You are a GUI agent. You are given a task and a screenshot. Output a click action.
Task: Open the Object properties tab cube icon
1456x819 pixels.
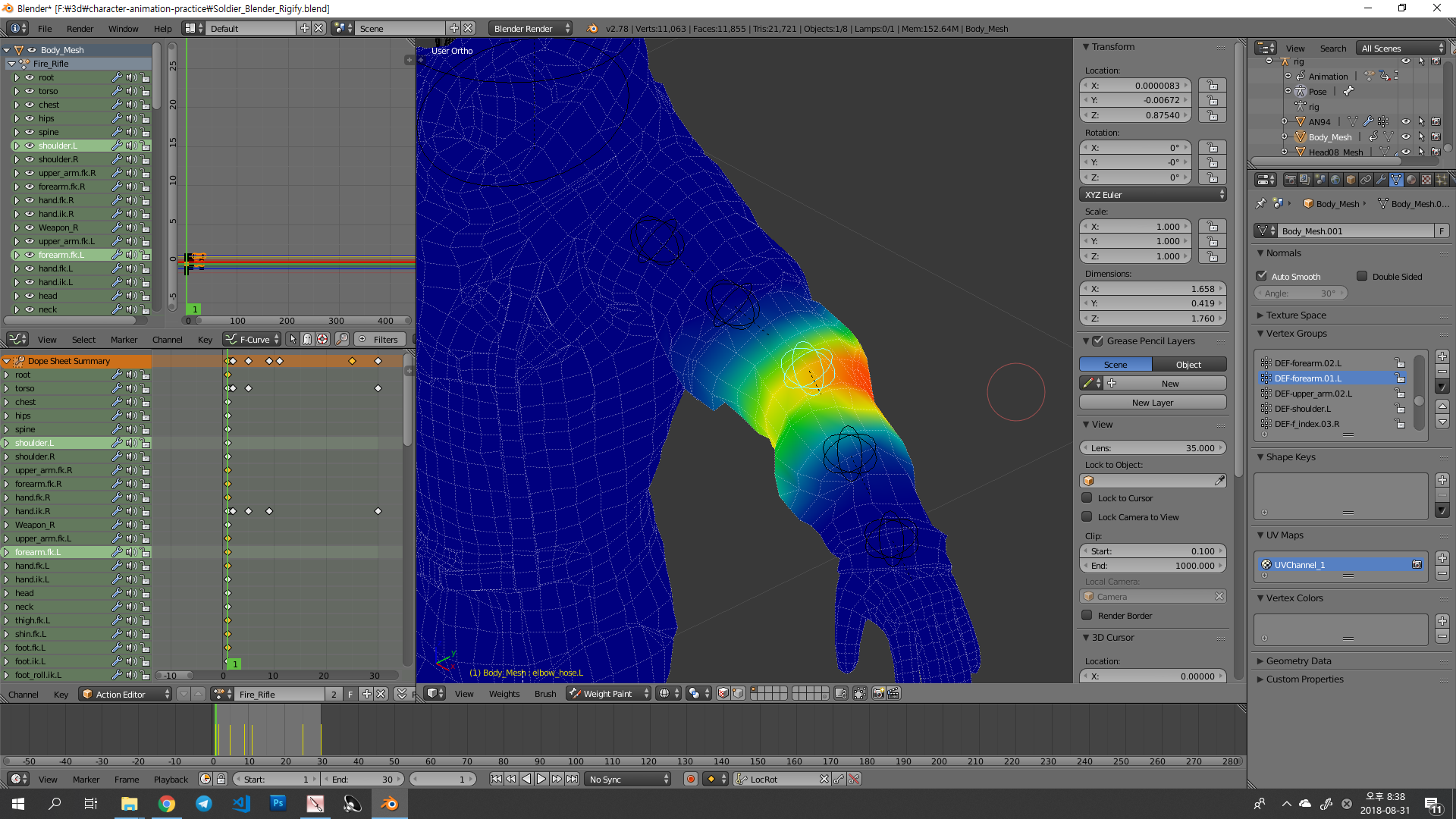coord(1351,180)
